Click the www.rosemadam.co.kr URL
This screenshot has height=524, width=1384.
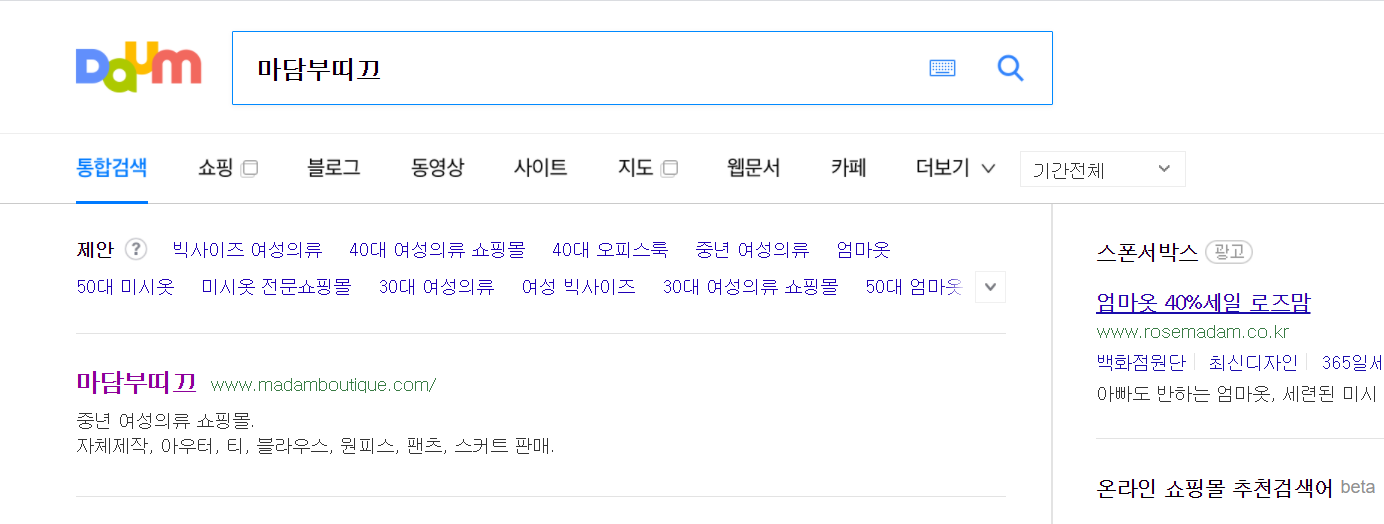tap(1193, 332)
